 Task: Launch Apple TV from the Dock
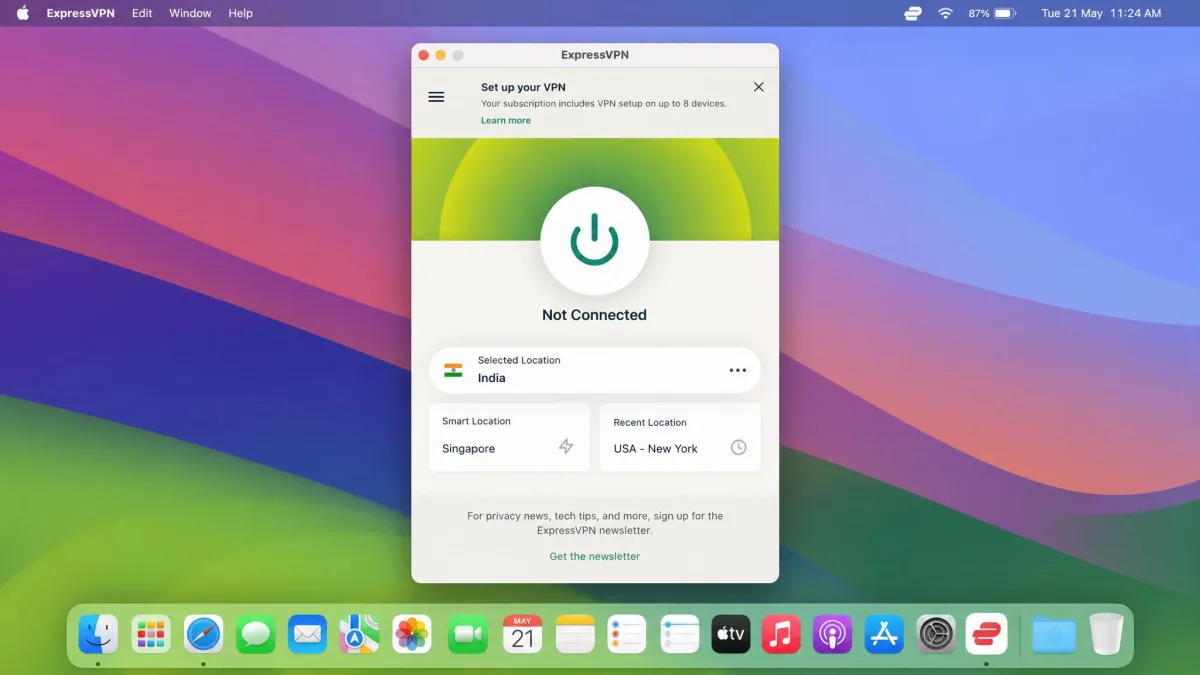point(731,634)
